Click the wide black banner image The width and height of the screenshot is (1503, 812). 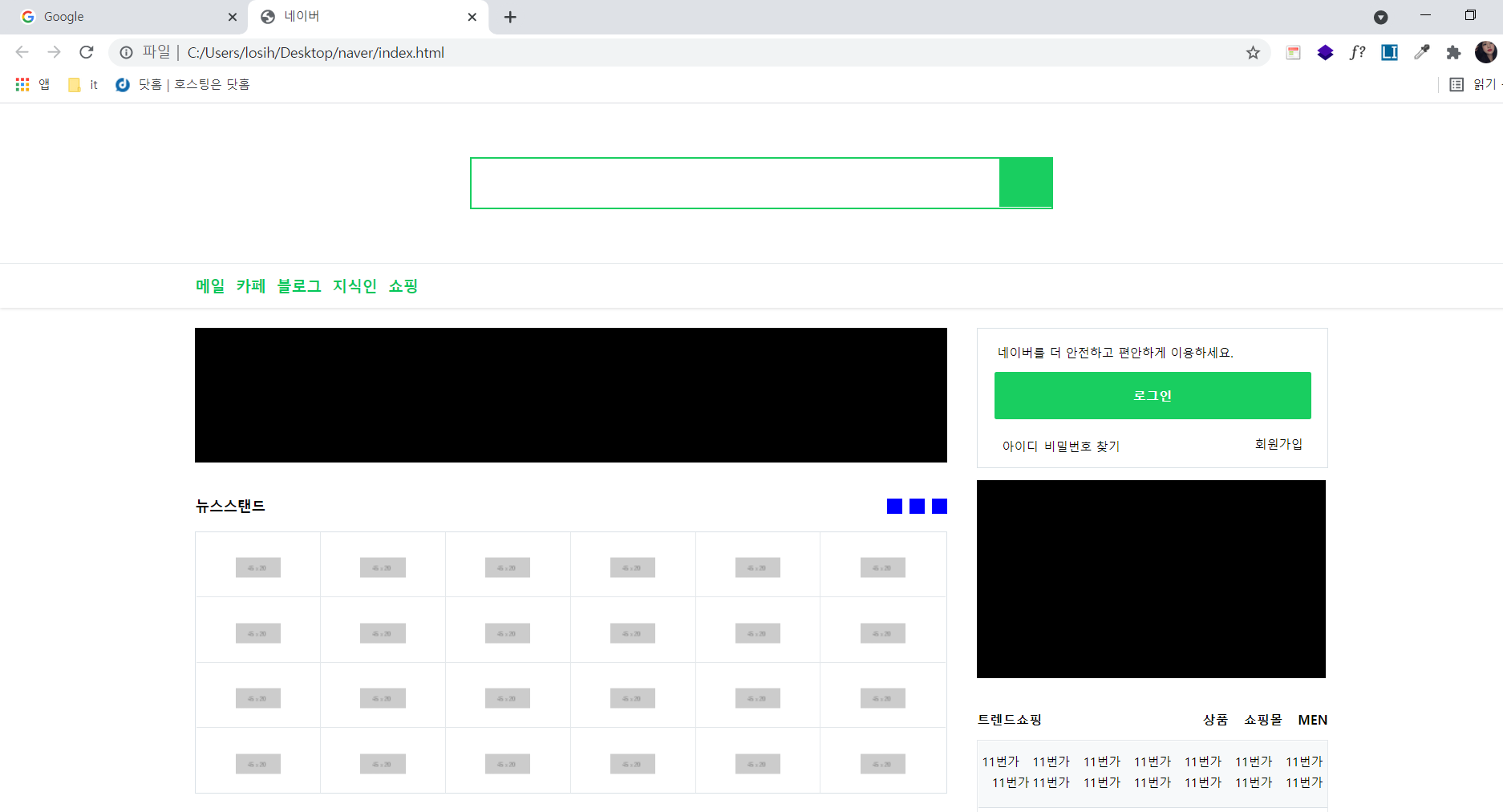pos(571,395)
